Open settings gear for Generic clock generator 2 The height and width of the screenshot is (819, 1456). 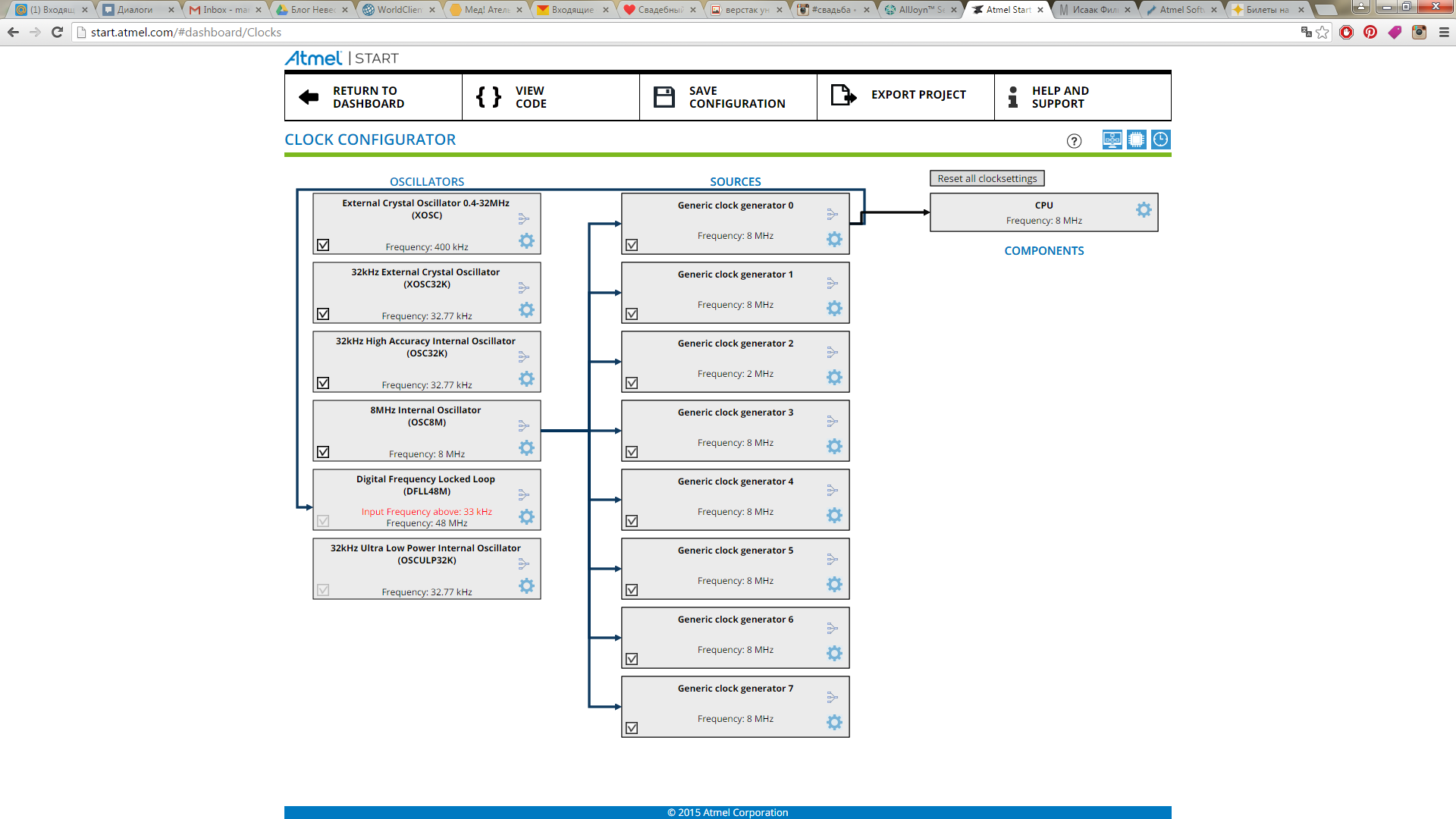[834, 378]
